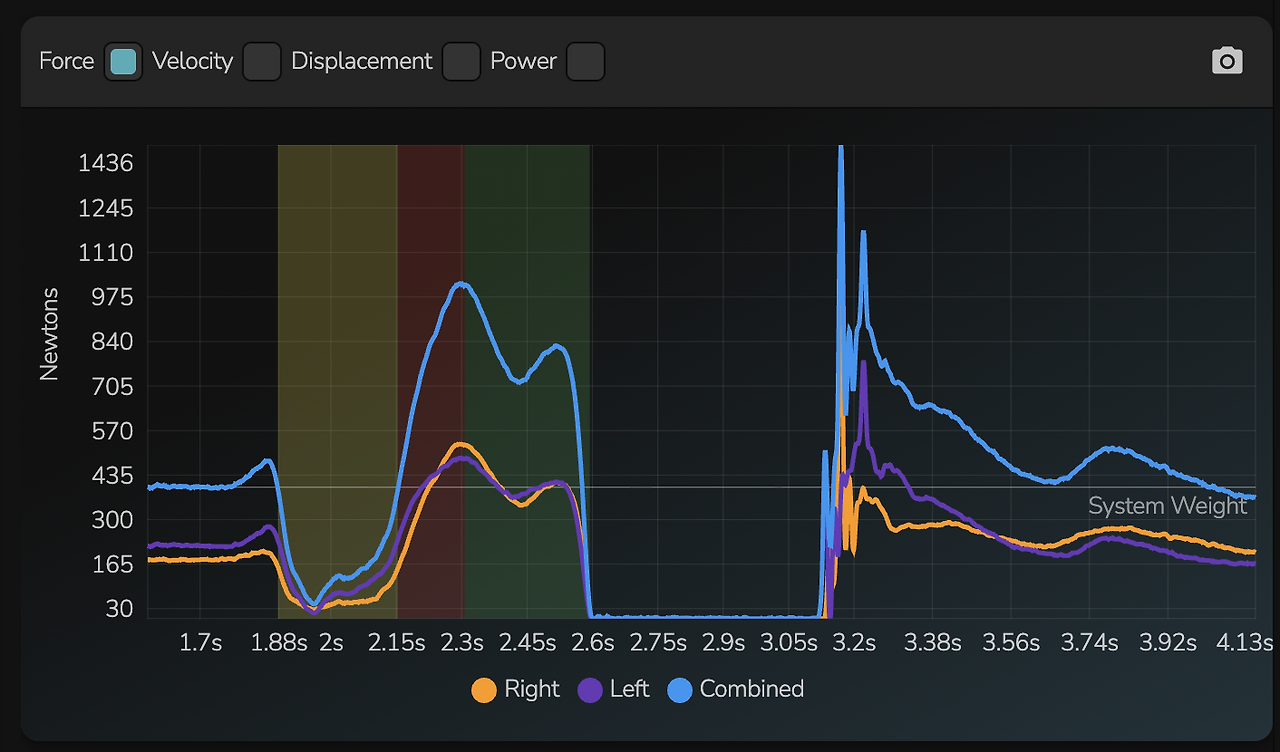Click the 2.15s time axis label
Screen dimensions: 1280x752
(397, 642)
